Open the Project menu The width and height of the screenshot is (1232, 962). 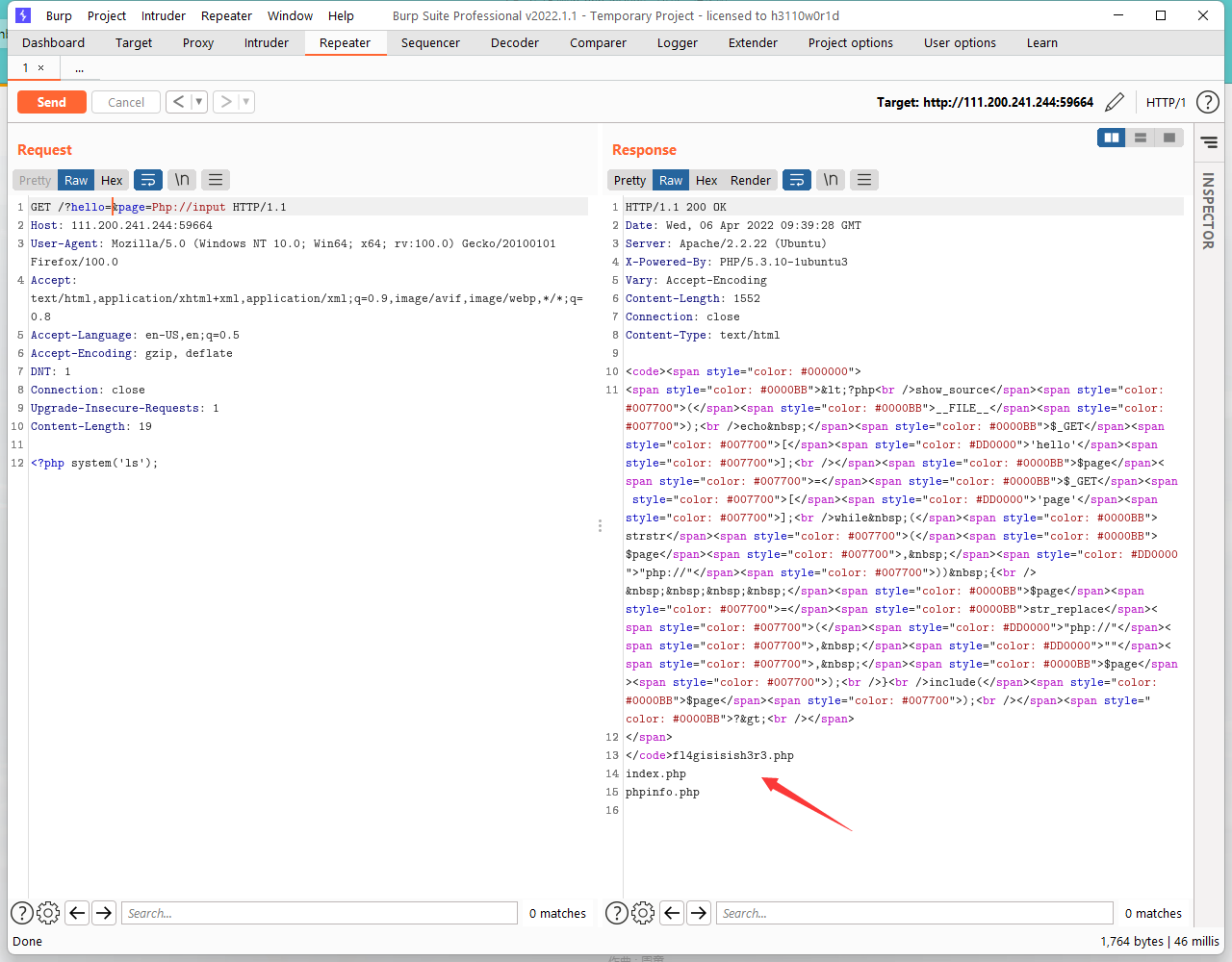point(107,15)
